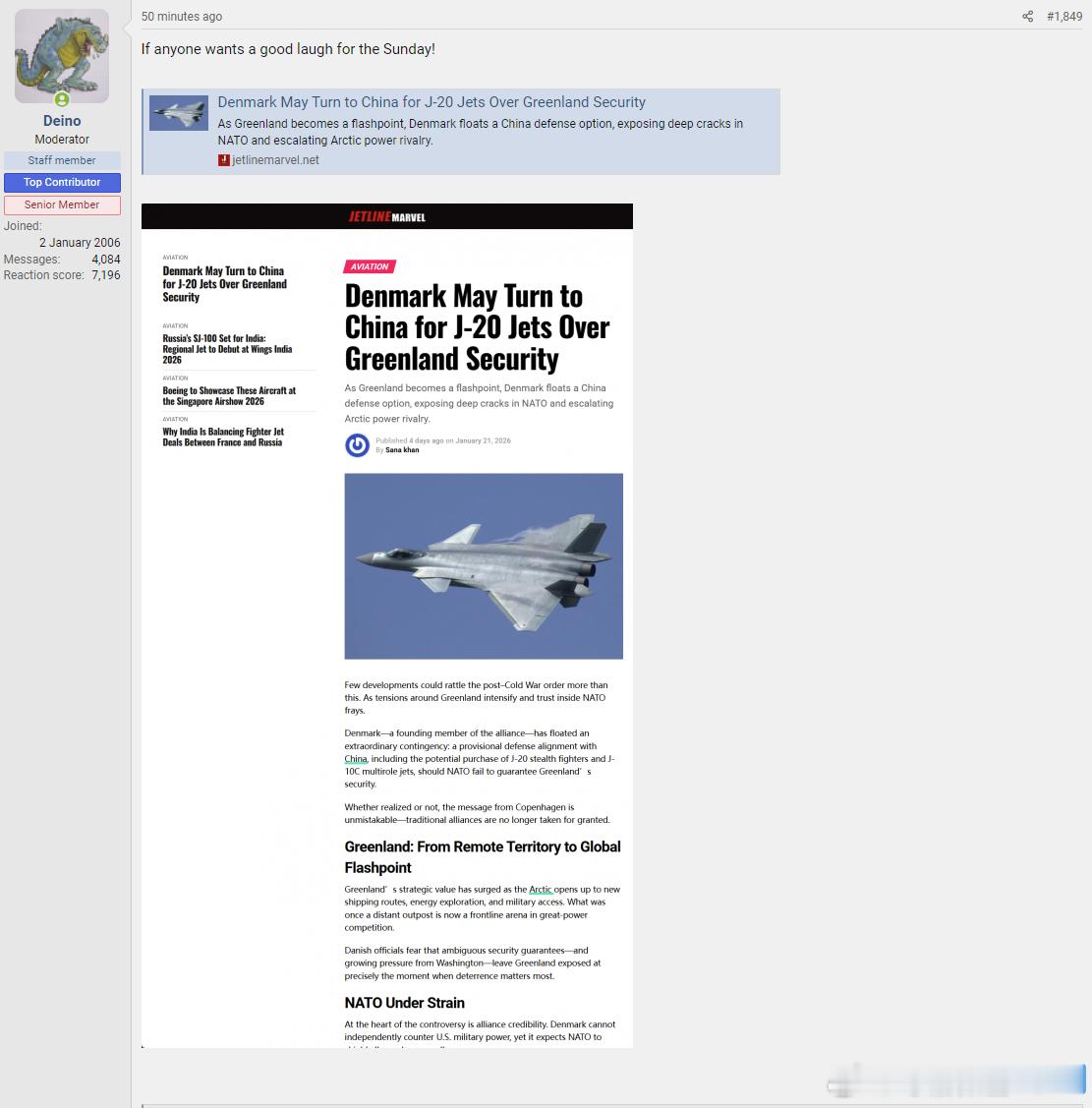1092x1108 pixels.
Task: Click the Senior Member badge
Action: click(62, 204)
